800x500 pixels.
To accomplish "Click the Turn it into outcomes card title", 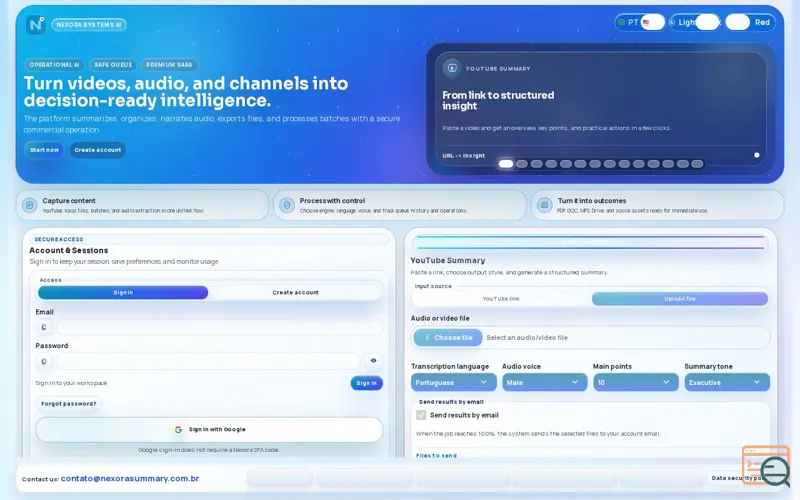I will pyautogui.click(x=592, y=201).
